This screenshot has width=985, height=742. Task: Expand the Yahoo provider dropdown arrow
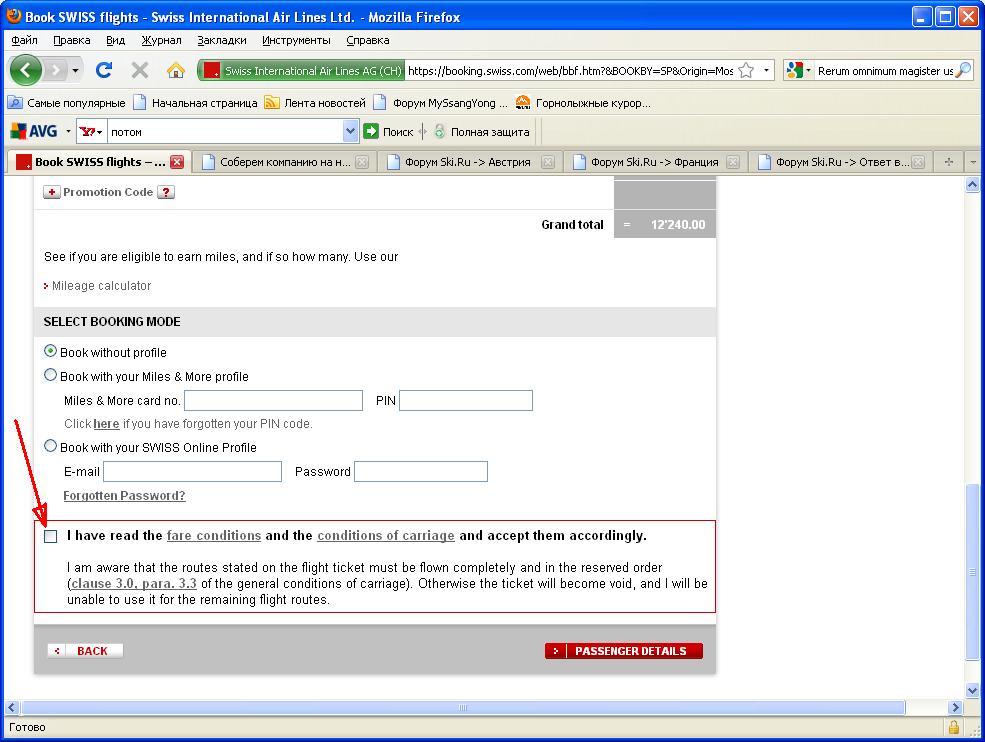[99, 132]
